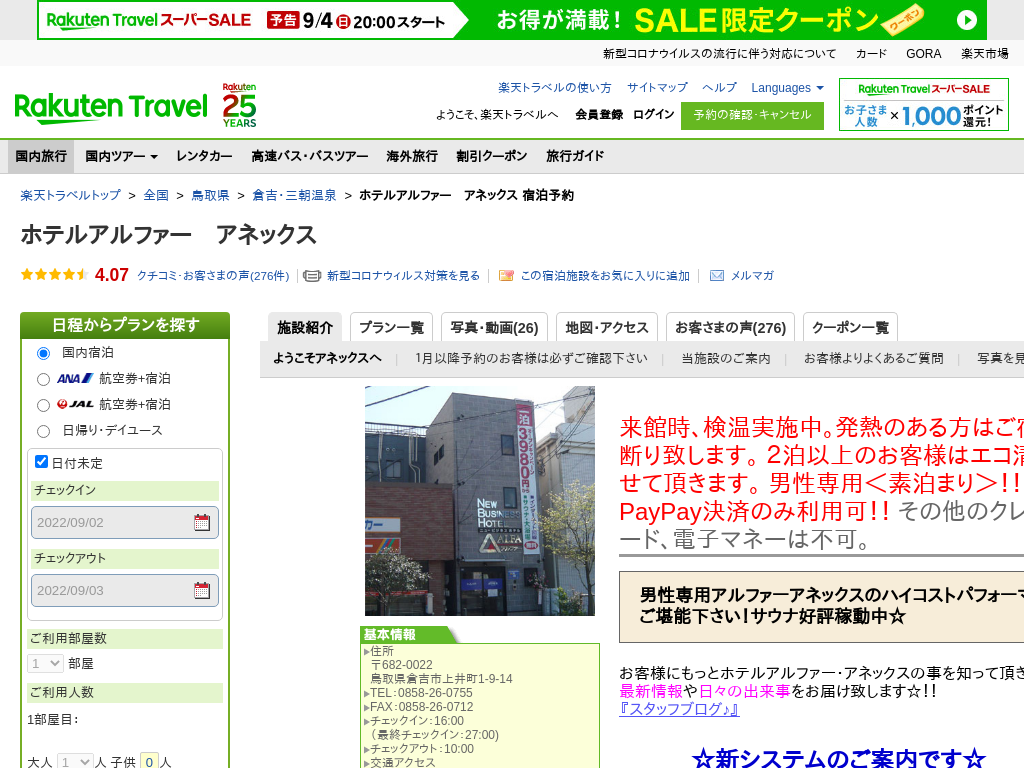
Task: Click the banner play arrow icon
Action: [967, 20]
